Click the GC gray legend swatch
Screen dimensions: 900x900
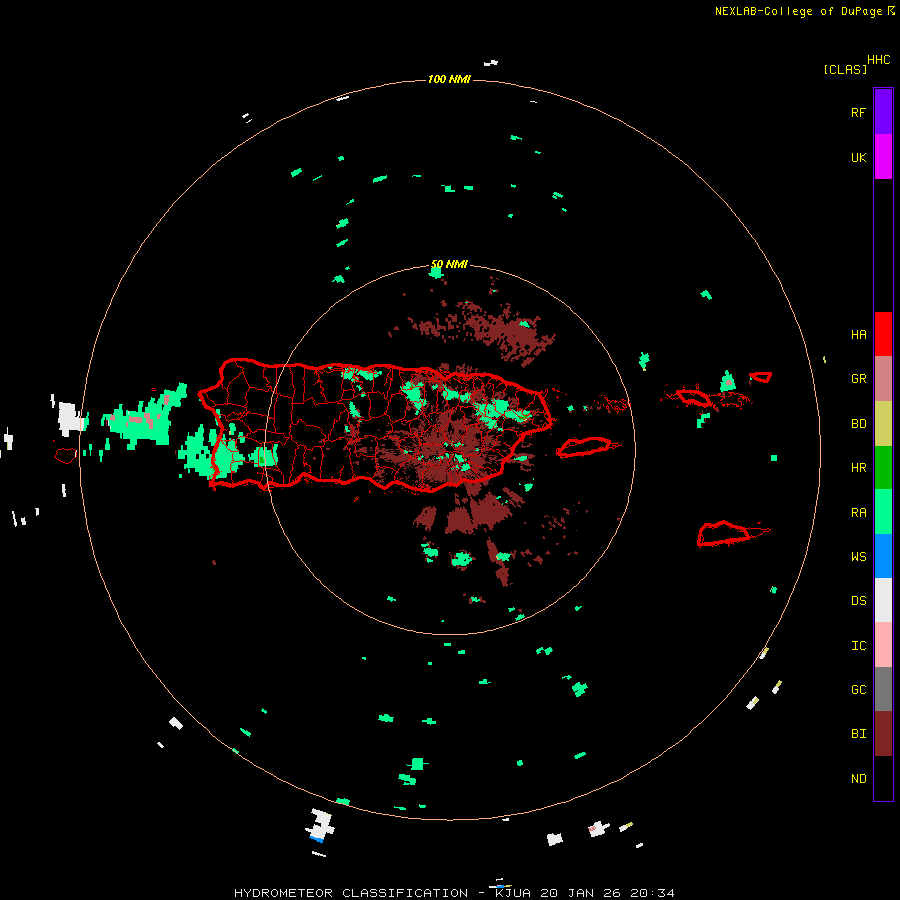click(883, 689)
